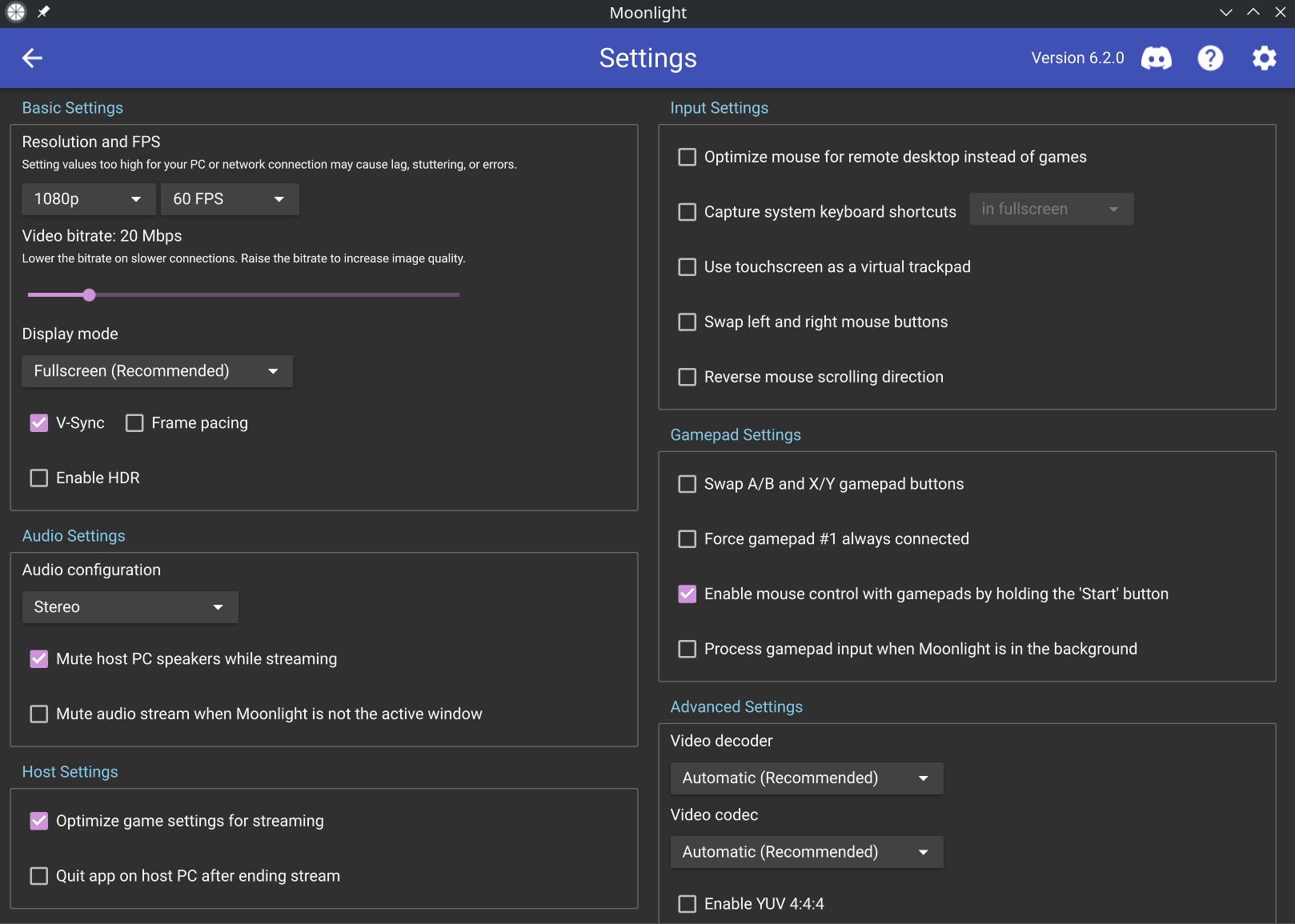
Task: Click the Basic Settings heading
Action: pos(73,108)
